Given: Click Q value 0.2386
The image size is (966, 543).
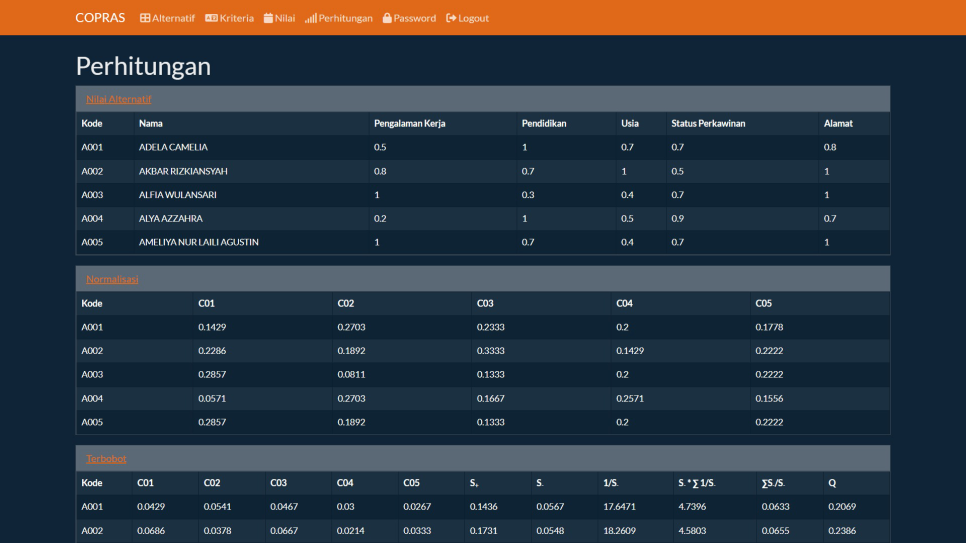Looking at the screenshot, I should pos(842,531).
